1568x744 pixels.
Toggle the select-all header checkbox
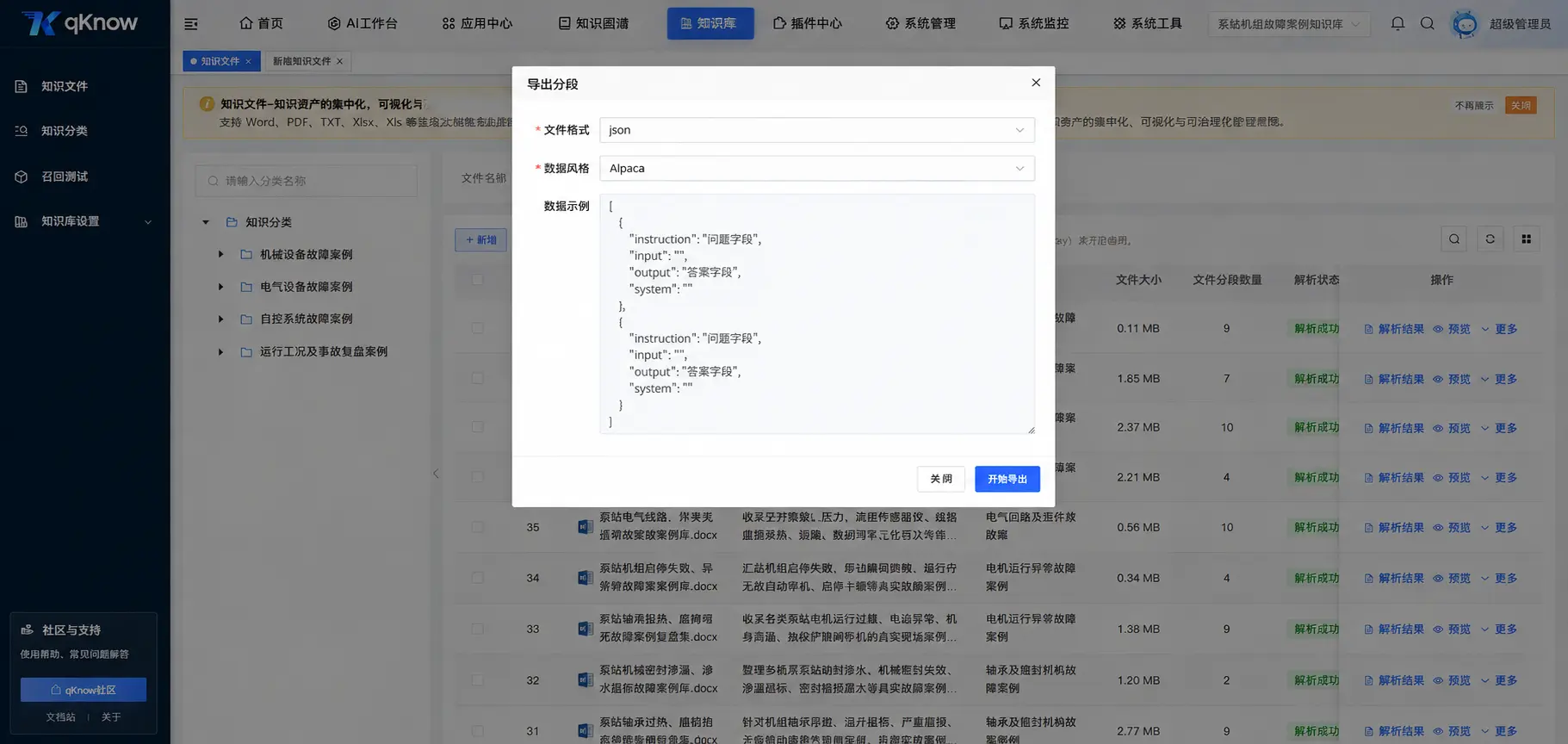tap(478, 280)
